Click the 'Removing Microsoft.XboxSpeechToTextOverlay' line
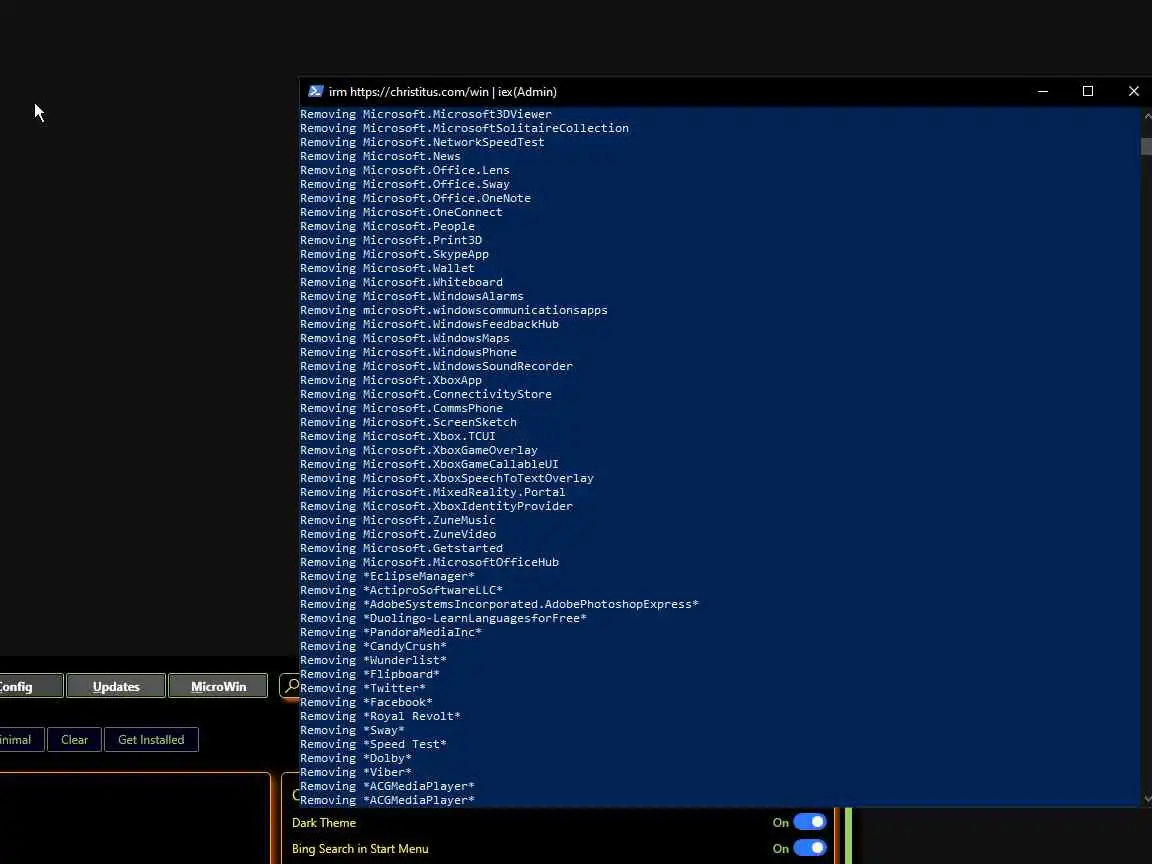Image resolution: width=1152 pixels, height=864 pixels. click(447, 478)
